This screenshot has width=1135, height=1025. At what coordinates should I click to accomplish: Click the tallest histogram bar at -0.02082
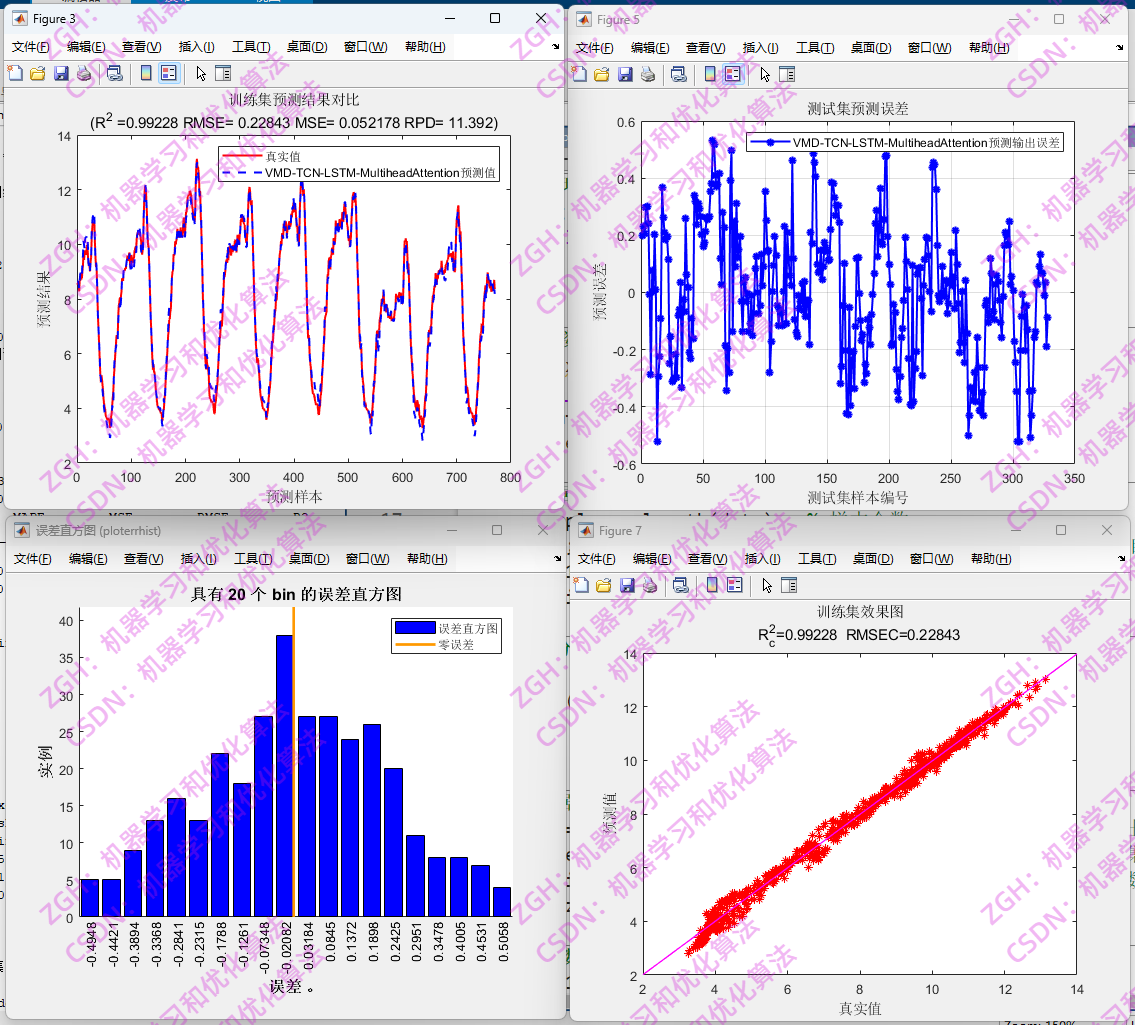point(284,776)
